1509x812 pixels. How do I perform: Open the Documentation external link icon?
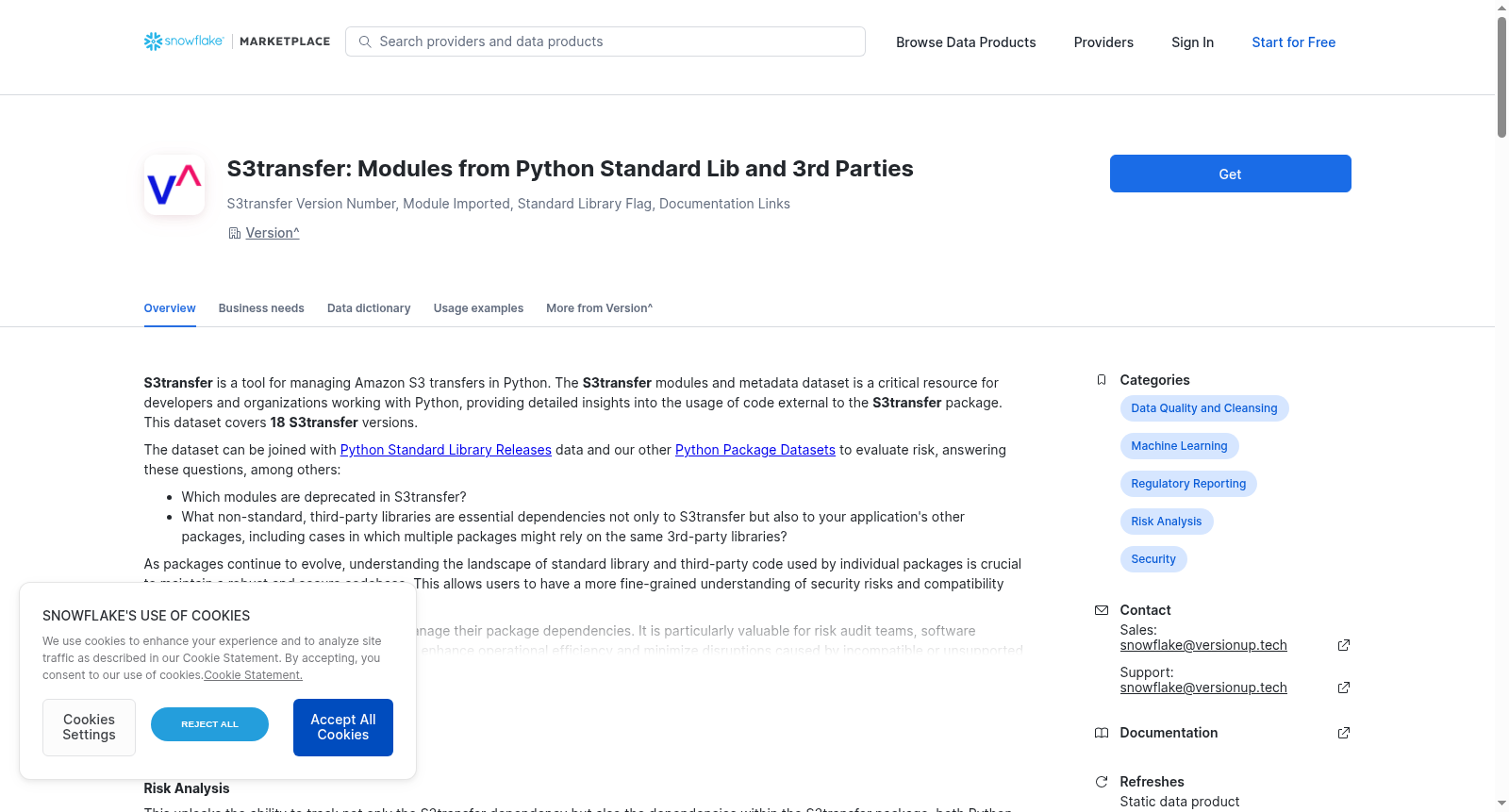pyautogui.click(x=1344, y=733)
